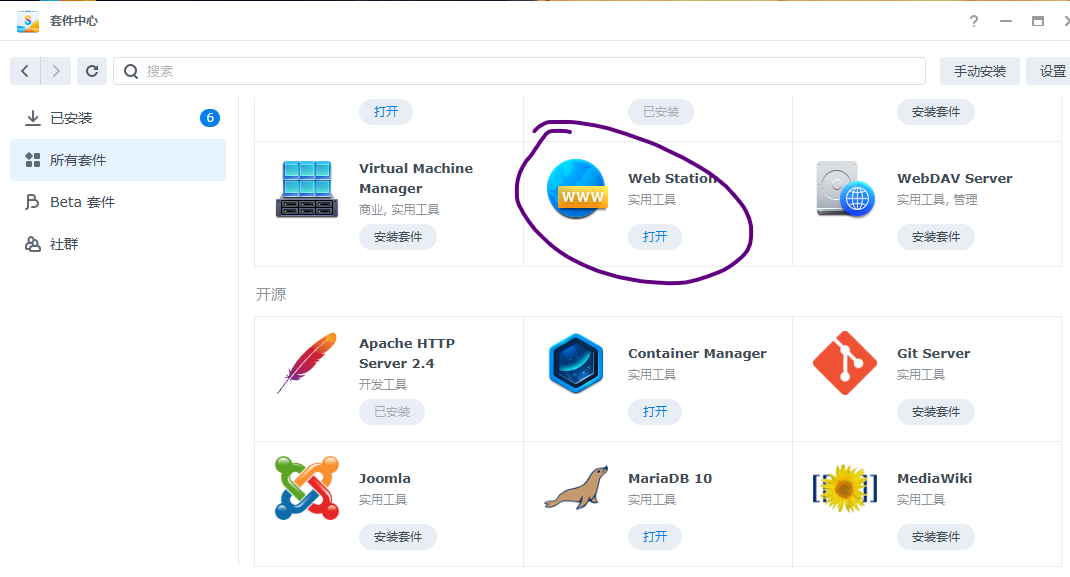This screenshot has height=577, width=1070.
Task: Open MariaDB 10 with 打开 button
Action: pos(654,537)
